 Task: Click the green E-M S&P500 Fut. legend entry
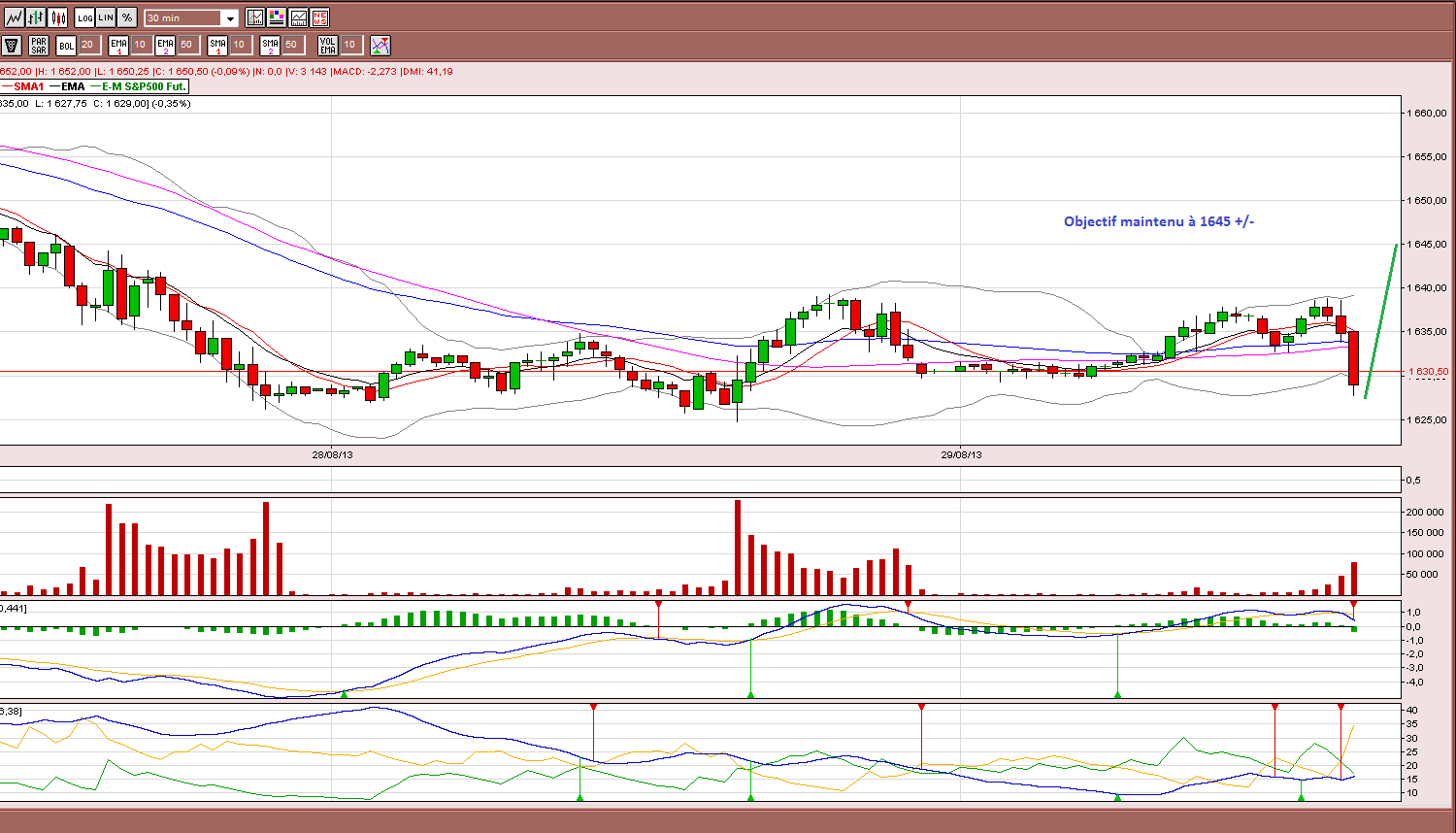pyautogui.click(x=139, y=86)
